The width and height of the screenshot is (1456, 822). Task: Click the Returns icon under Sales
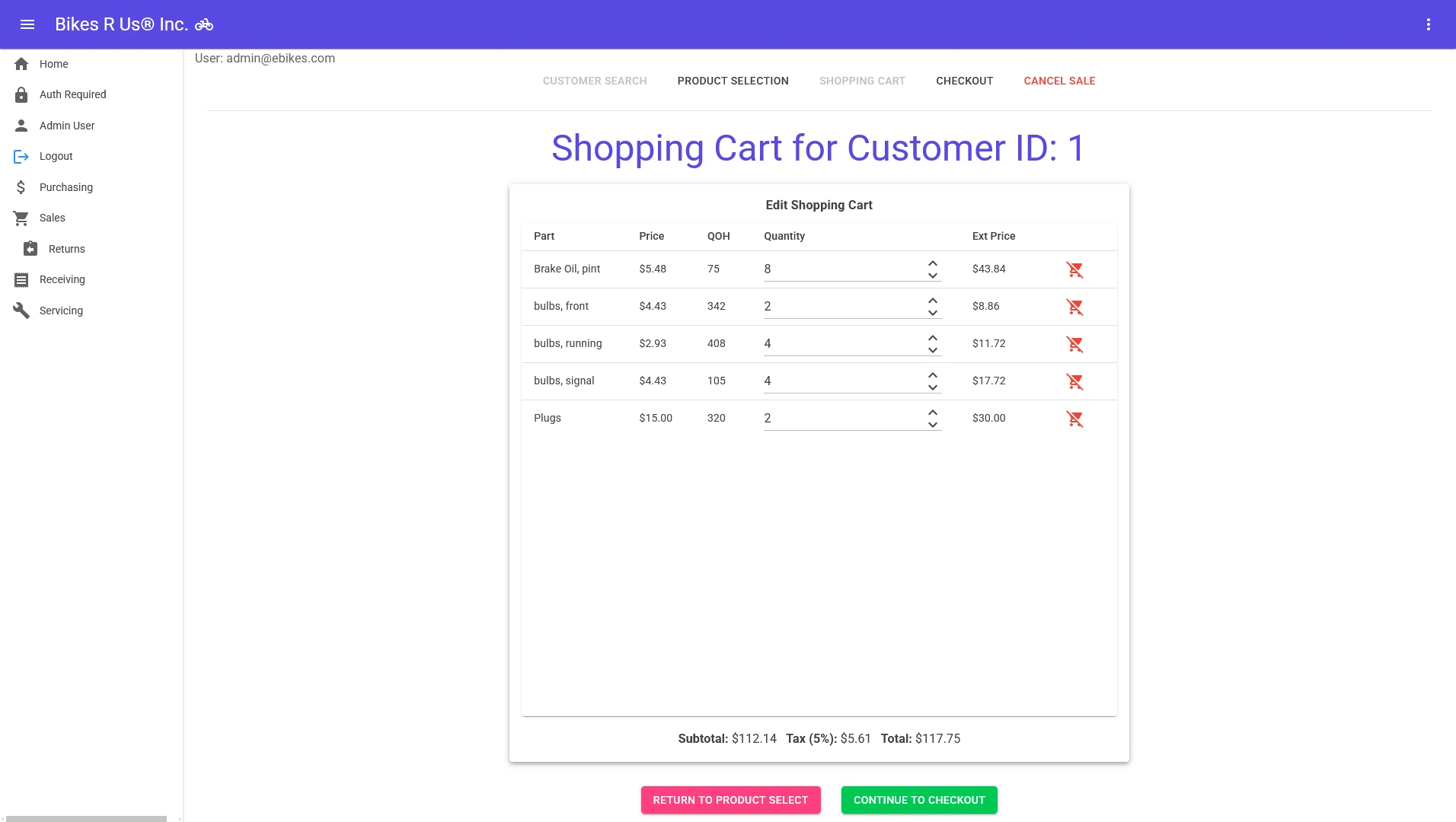pos(30,248)
